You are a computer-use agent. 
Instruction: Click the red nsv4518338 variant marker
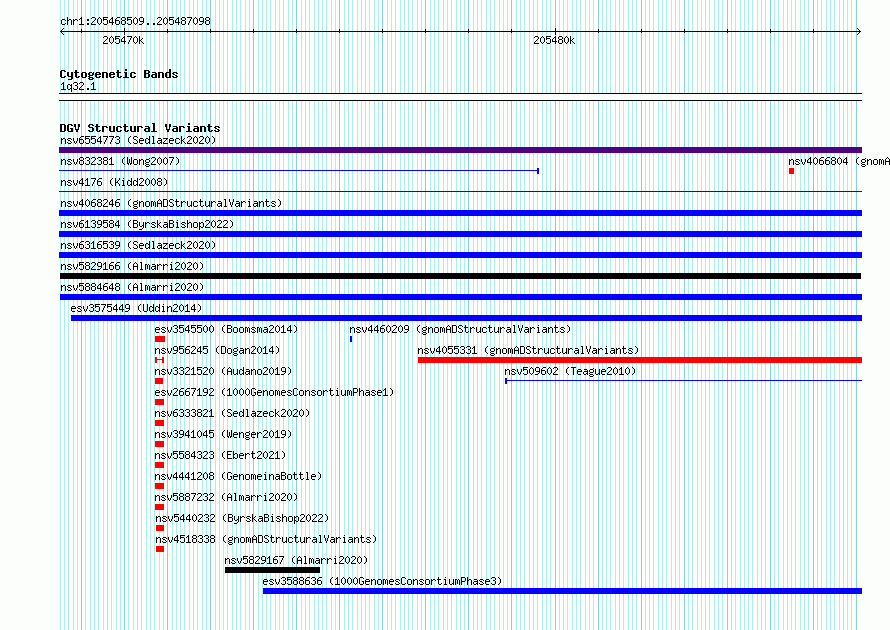point(160,549)
